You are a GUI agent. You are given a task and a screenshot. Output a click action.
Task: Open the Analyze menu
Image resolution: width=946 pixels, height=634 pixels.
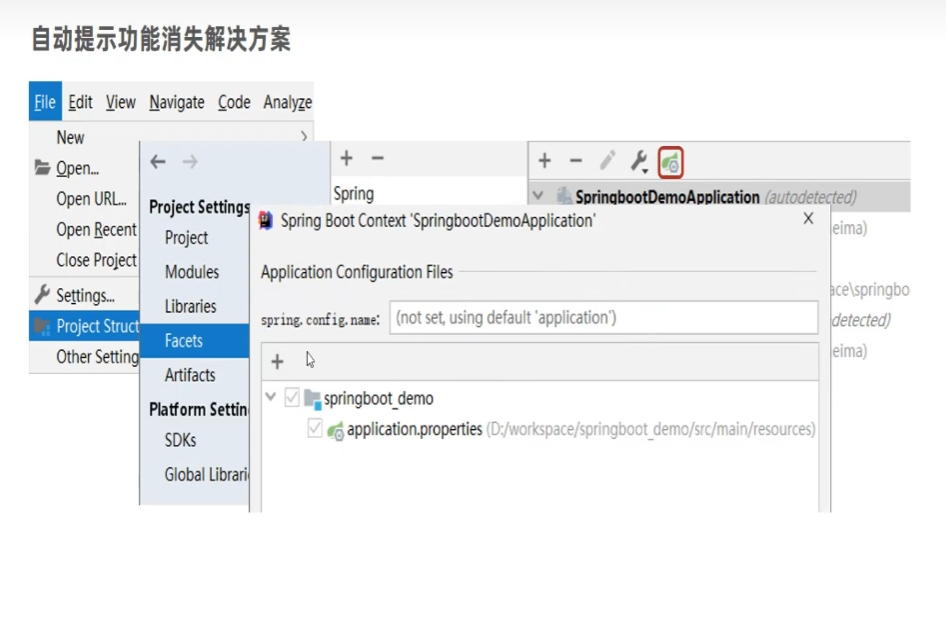tap(287, 102)
